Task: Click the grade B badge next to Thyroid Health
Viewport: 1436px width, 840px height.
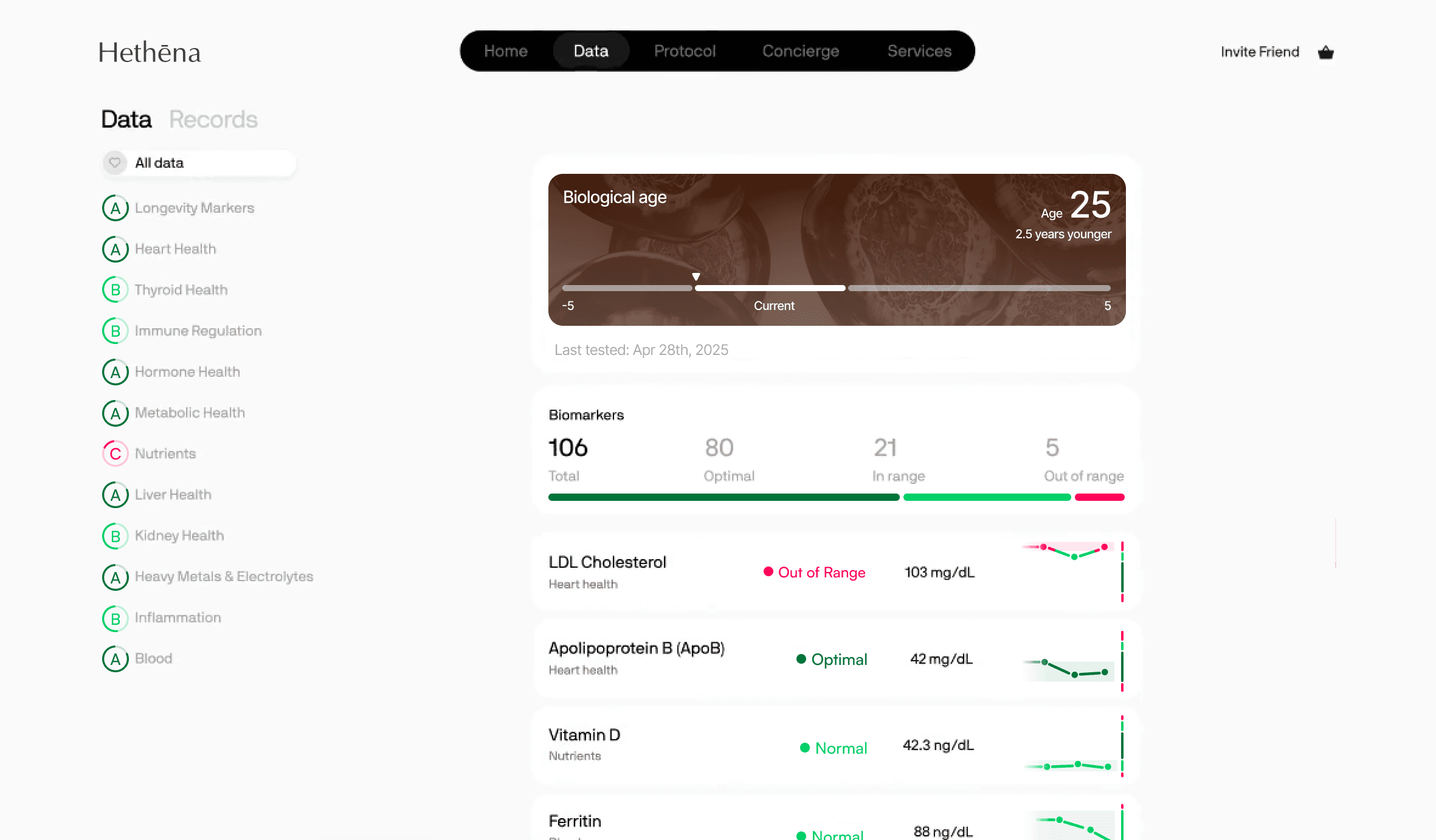Action: click(115, 290)
